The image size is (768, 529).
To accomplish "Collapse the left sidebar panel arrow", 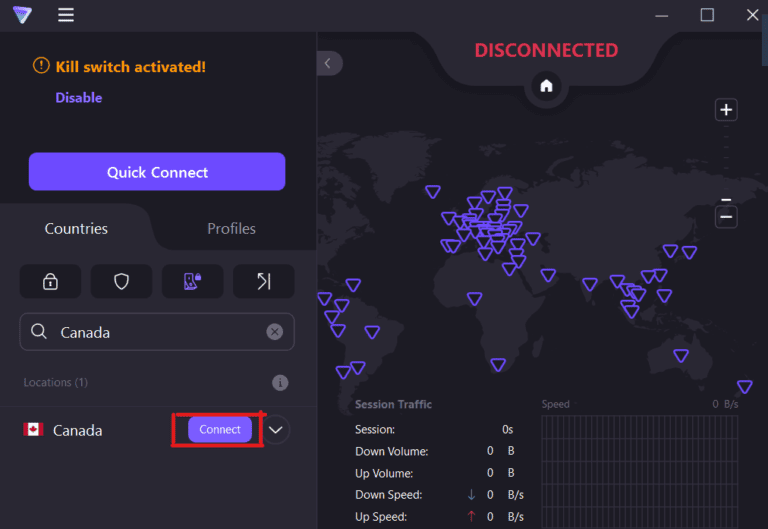I will point(328,63).
